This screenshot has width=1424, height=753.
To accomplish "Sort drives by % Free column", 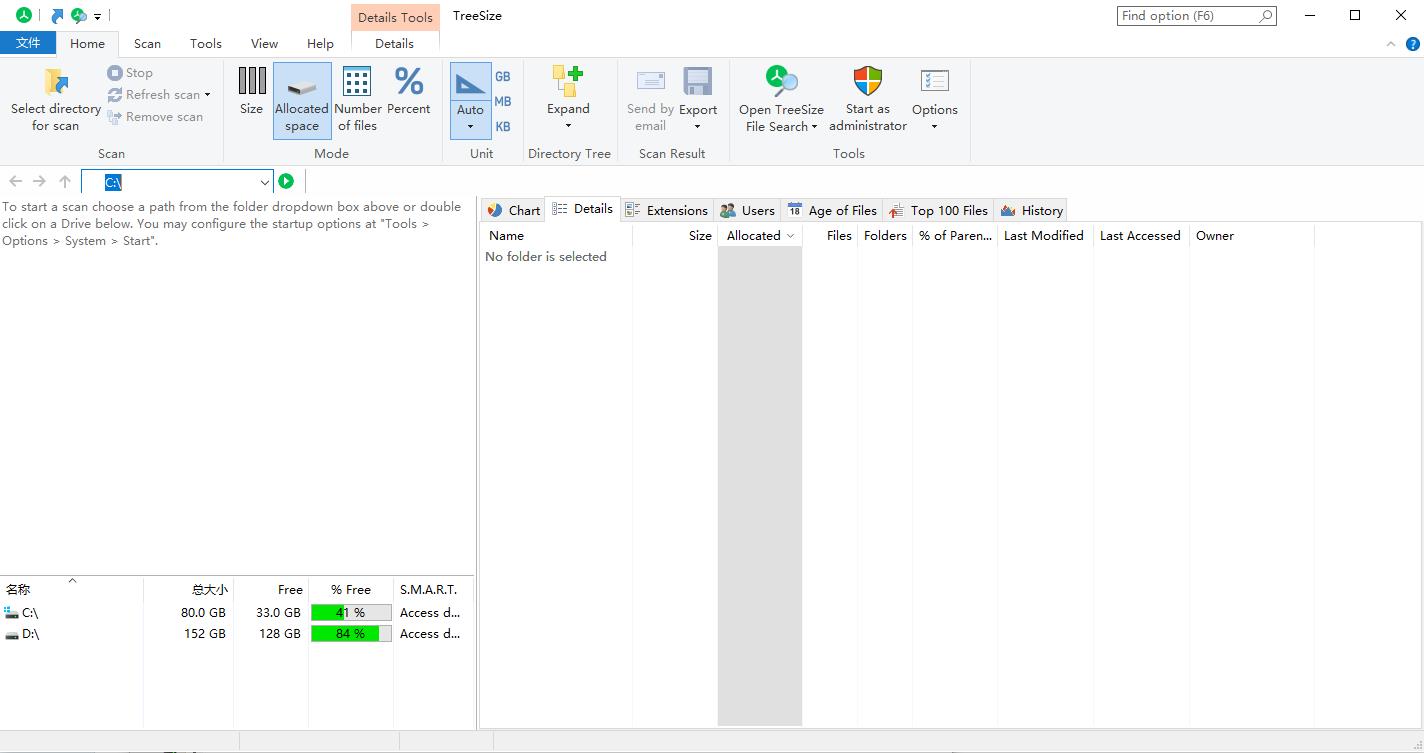I will click(x=351, y=590).
